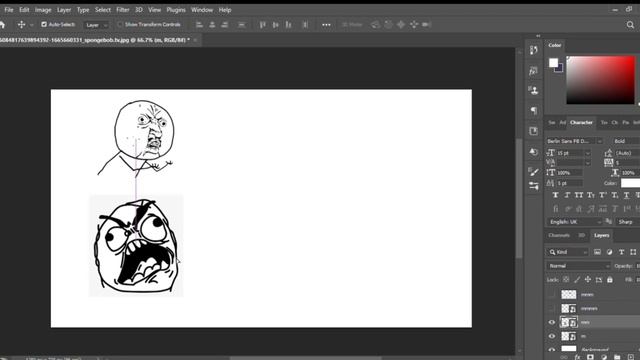Create new group folder icon
The height and width of the screenshot is (360, 640).
click(617, 357)
